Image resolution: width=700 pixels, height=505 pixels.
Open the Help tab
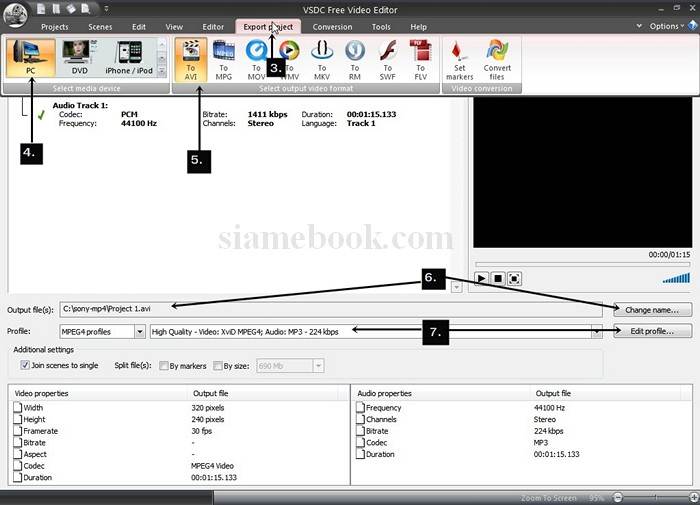tap(418, 27)
